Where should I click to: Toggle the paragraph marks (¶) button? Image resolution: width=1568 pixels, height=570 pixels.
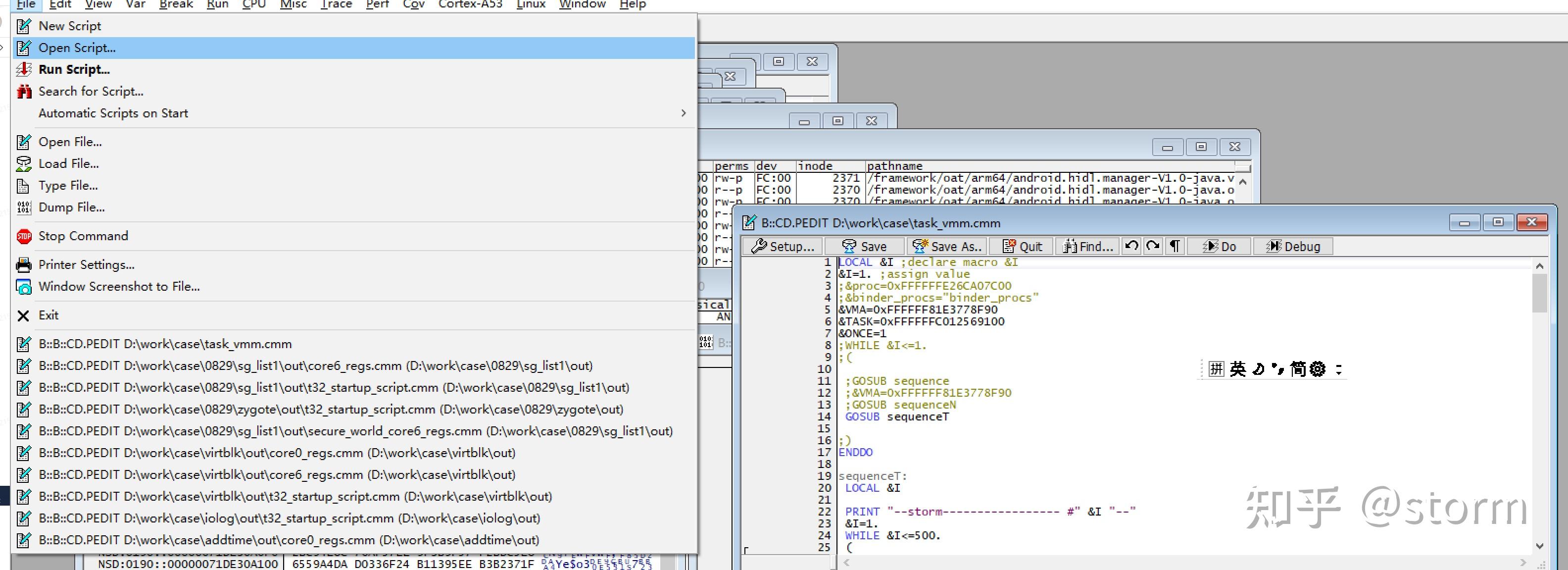1174,246
